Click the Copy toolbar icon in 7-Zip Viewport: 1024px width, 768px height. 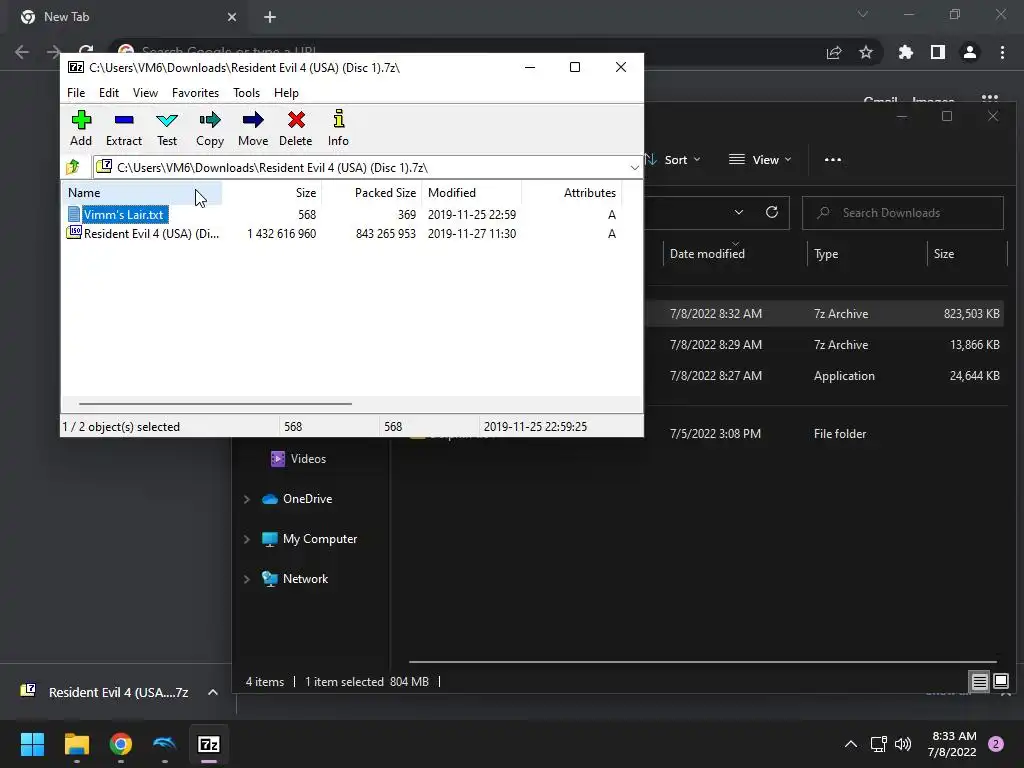(210, 128)
